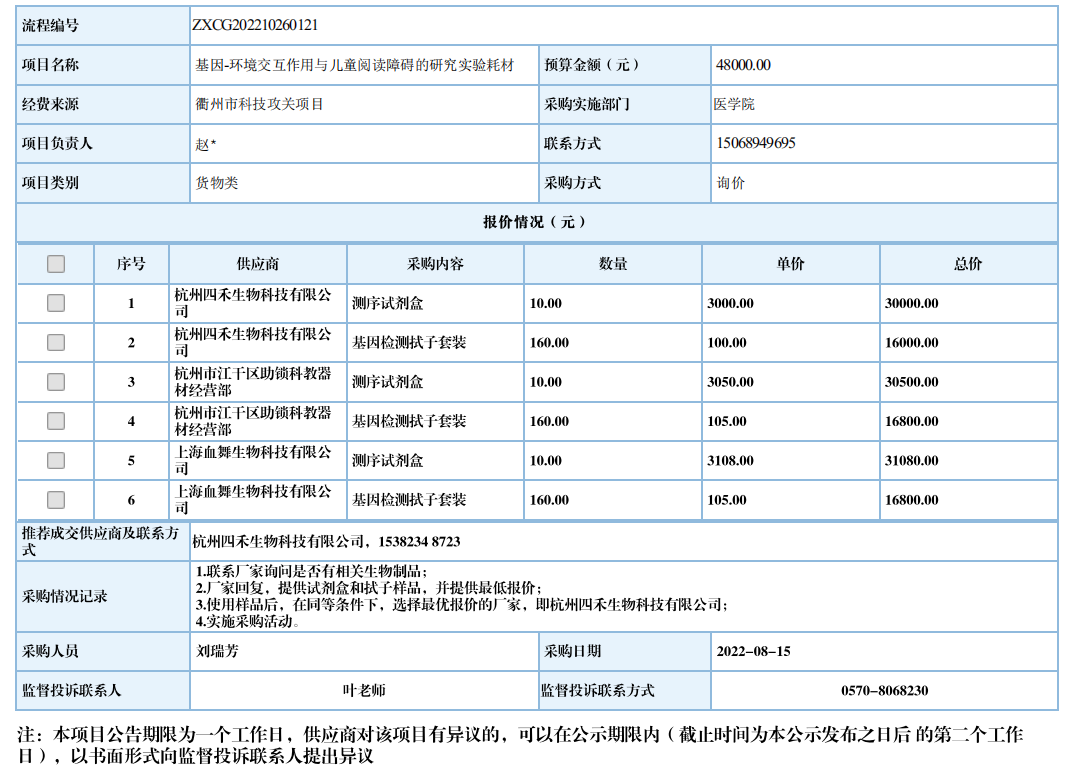Mark the checkbox for row 5
Viewport: 1067px width, 774px height.
click(56, 461)
